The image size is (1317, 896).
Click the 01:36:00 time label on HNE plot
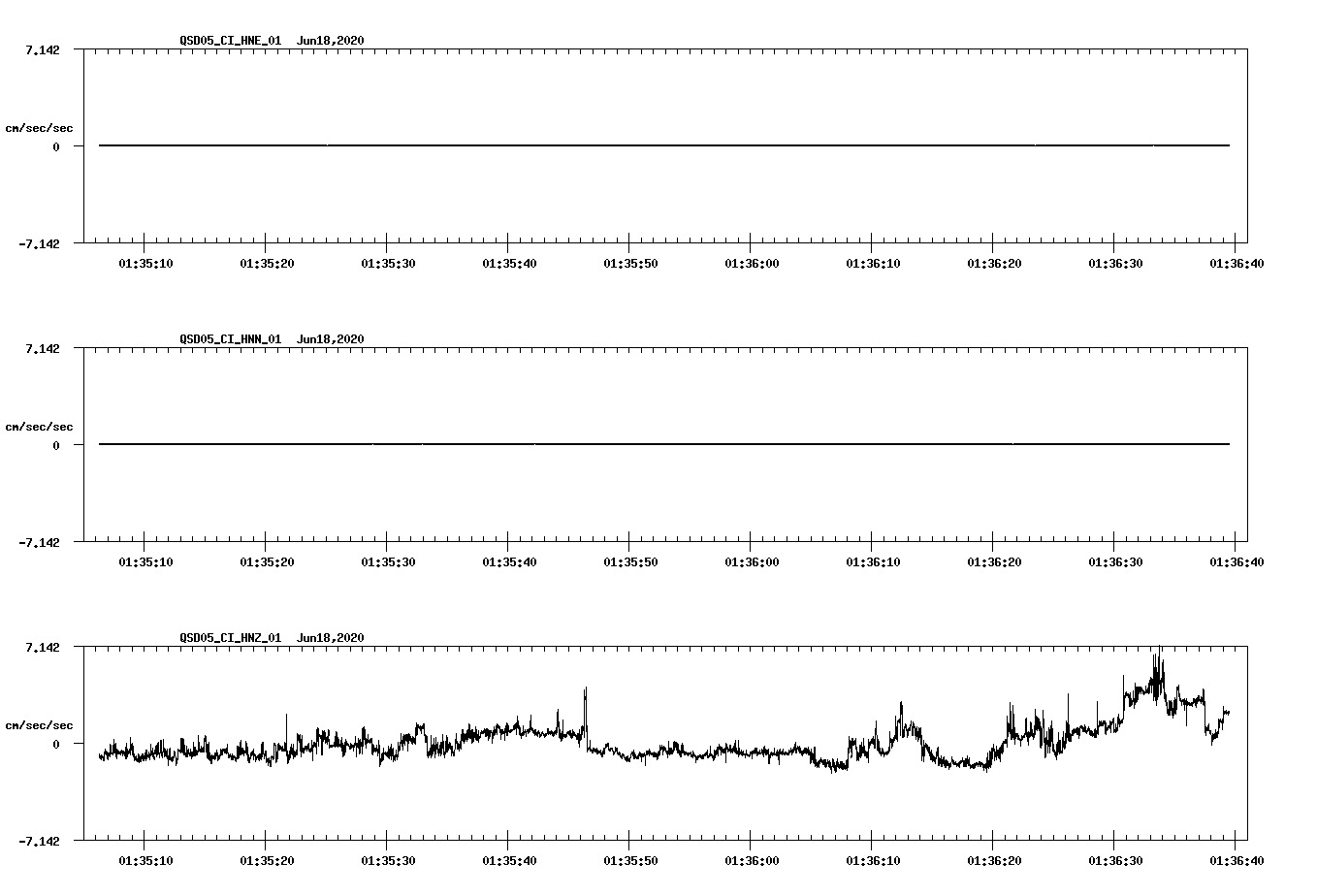coord(752,263)
